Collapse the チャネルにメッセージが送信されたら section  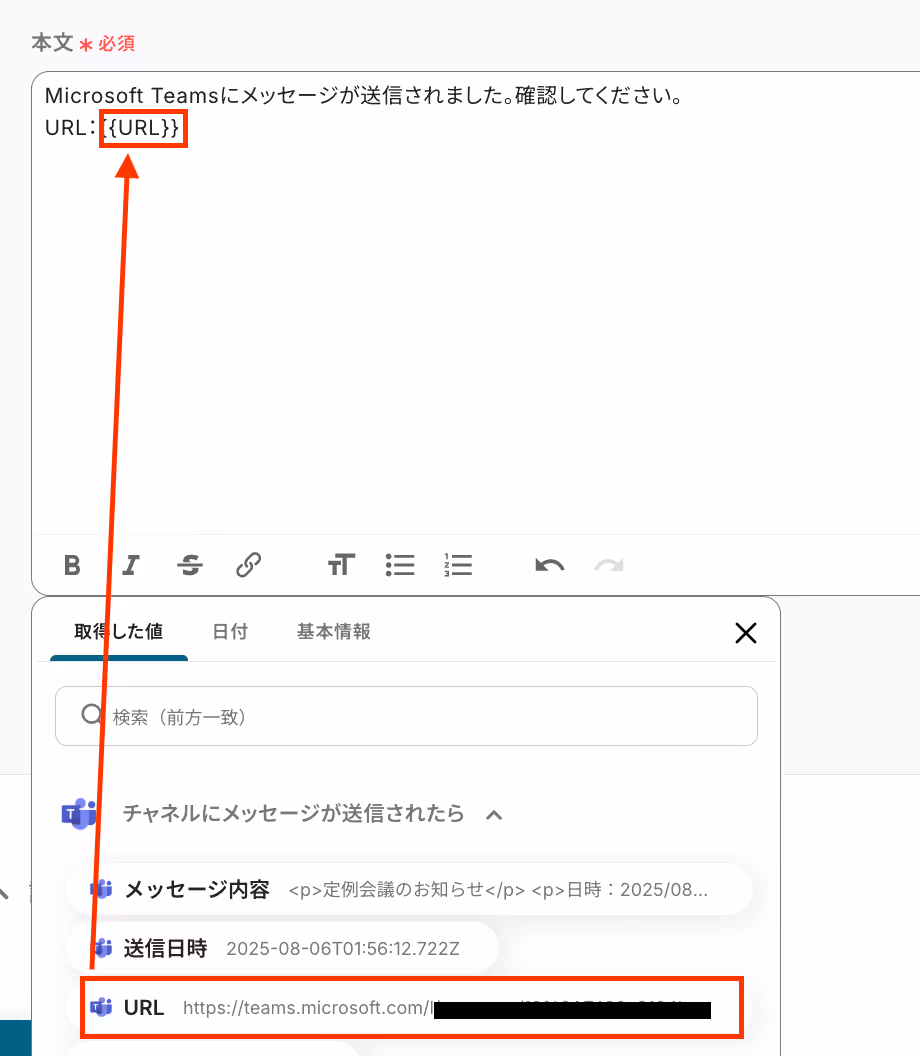[x=494, y=815]
